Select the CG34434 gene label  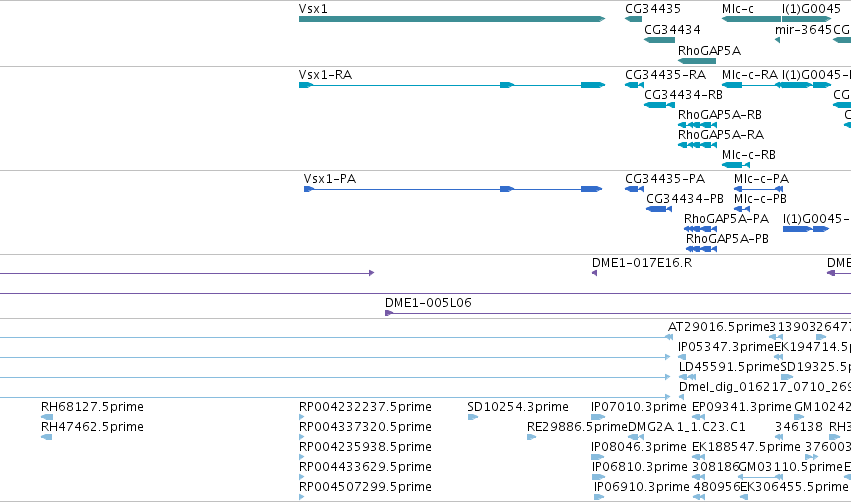click(672, 29)
